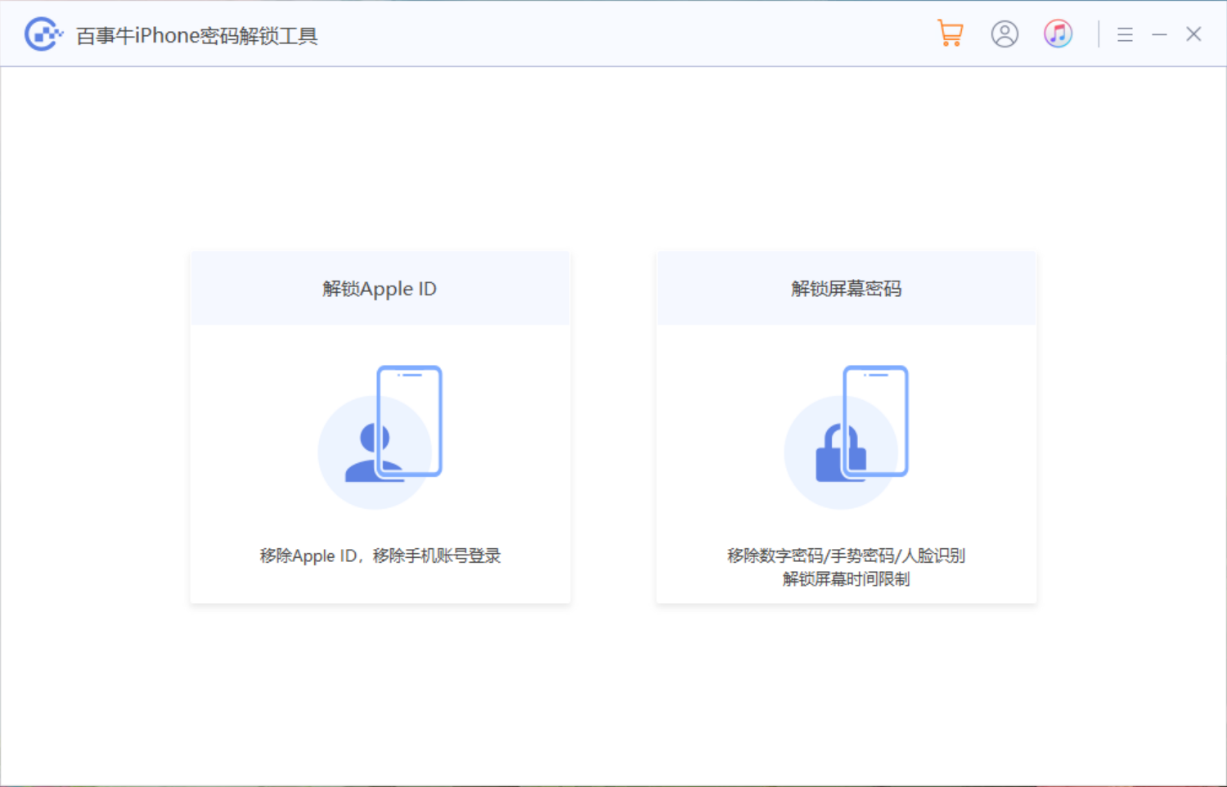Viewport: 1227px width, 787px height.
Task: Open the user account profile icon
Action: point(1004,34)
